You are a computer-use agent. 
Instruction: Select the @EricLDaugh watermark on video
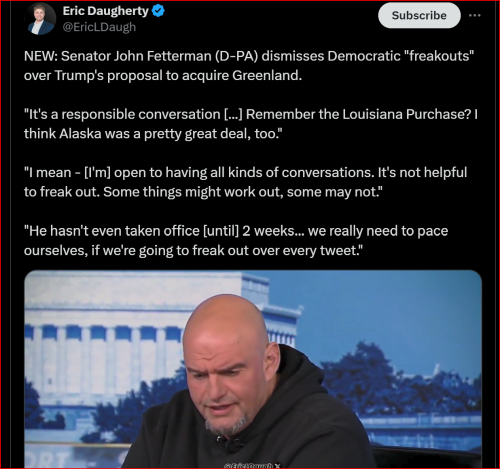coord(252,466)
